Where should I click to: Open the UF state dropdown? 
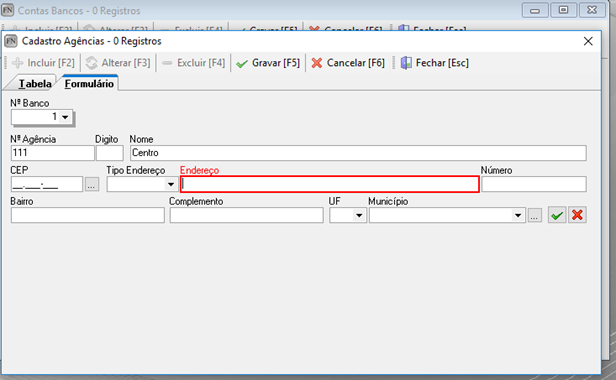359,215
